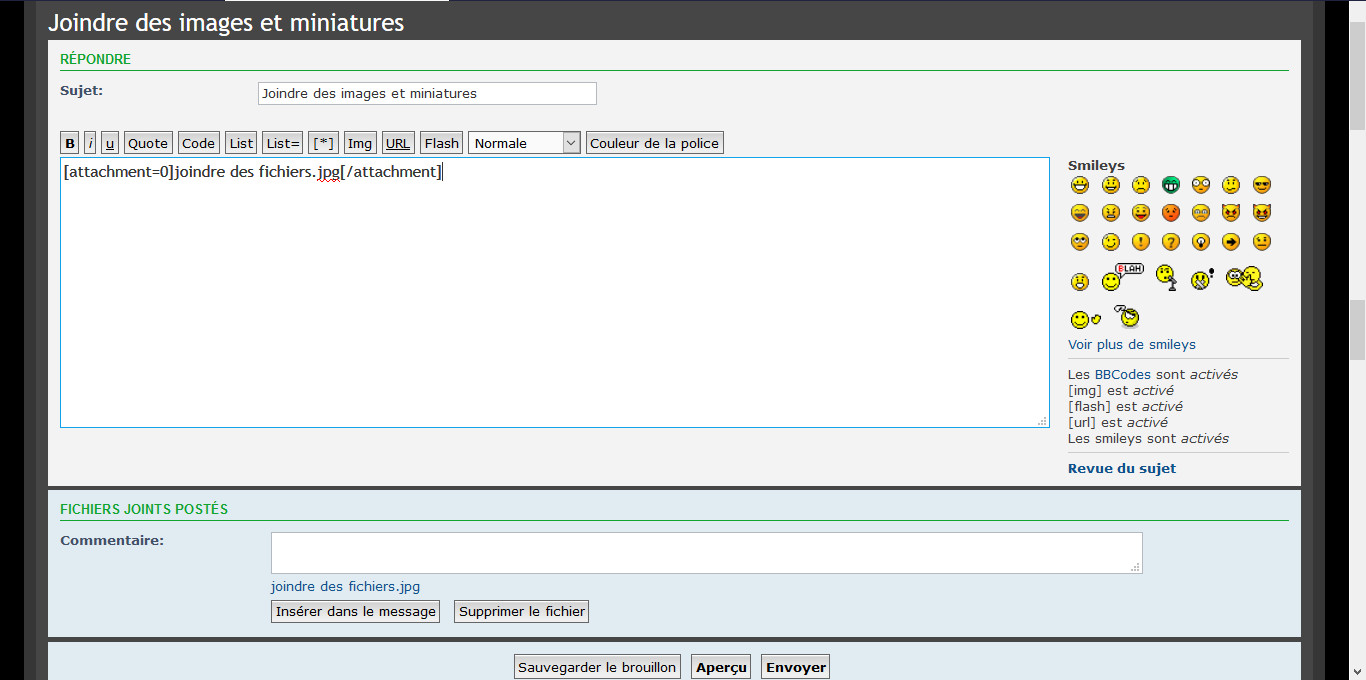
Task: Apply underline with the u button
Action: coord(110,143)
